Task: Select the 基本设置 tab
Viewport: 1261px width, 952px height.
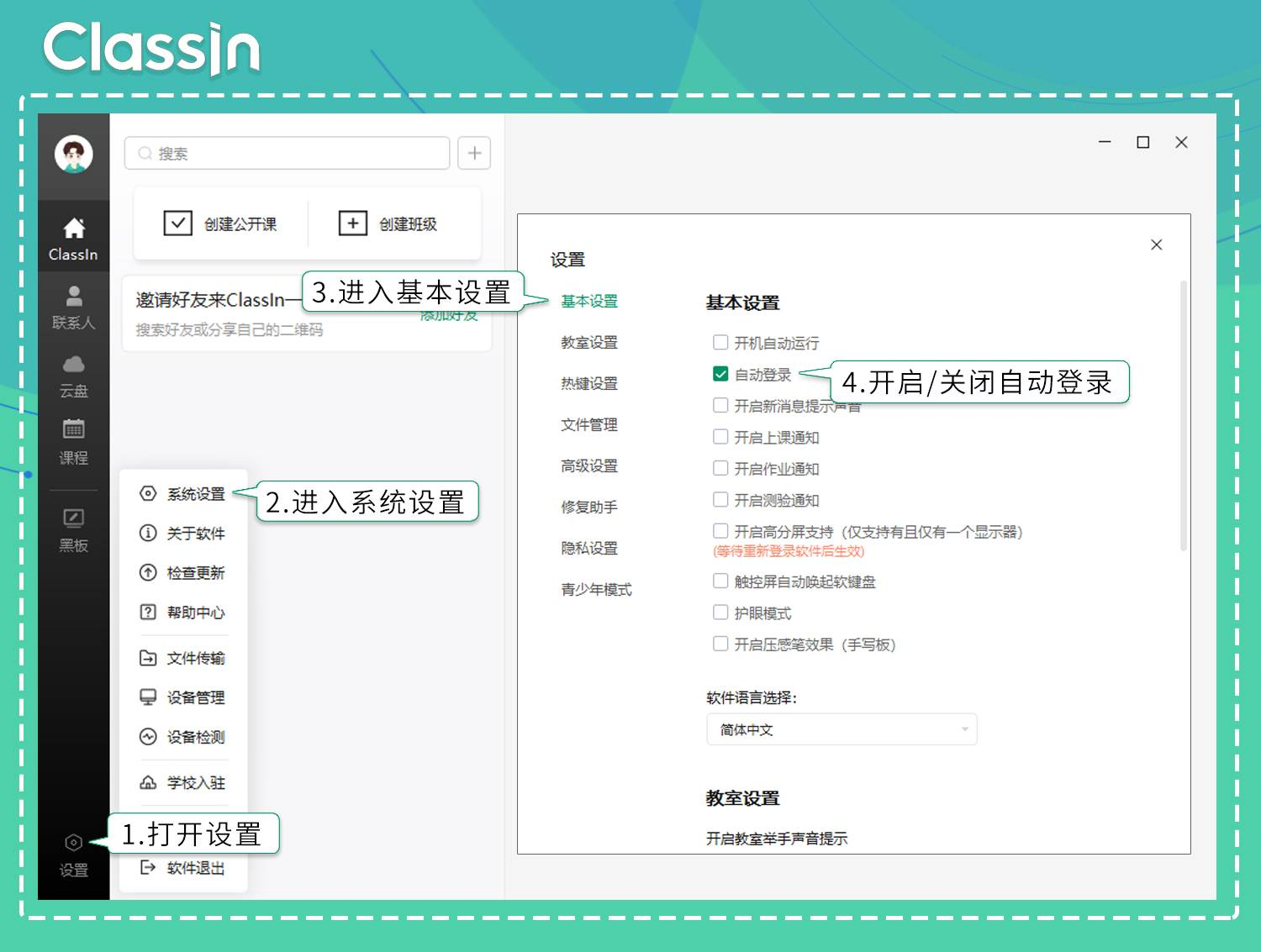Action: point(589,301)
